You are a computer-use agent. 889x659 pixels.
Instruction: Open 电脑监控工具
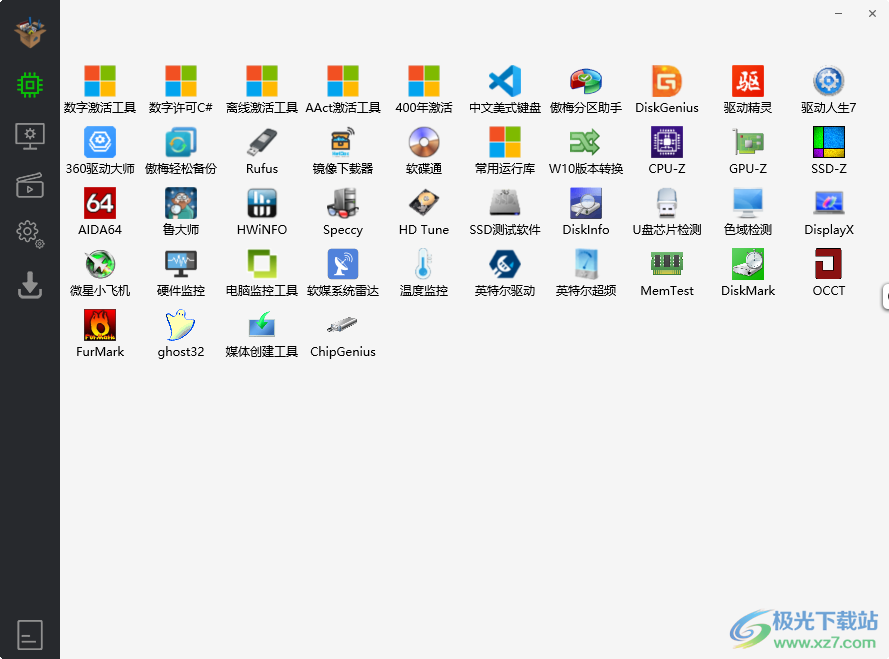(x=262, y=264)
